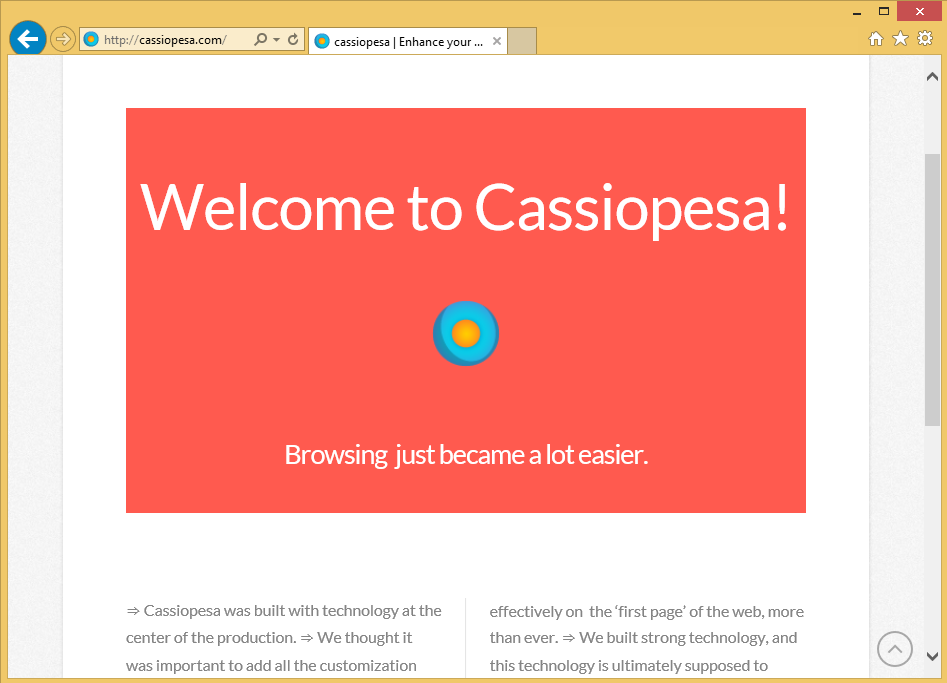Image resolution: width=947 pixels, height=683 pixels.
Task: Click the search magnifier in address bar
Action: tap(260, 40)
